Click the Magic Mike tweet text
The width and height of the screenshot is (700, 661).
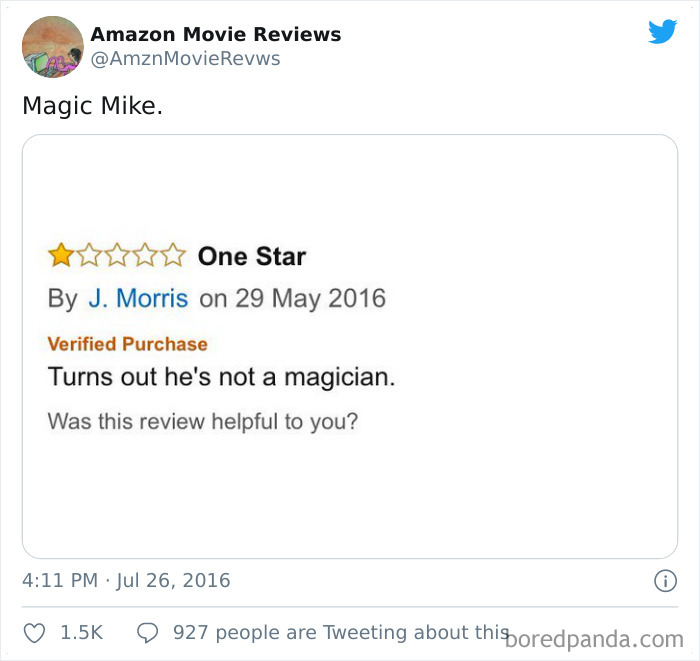92,106
